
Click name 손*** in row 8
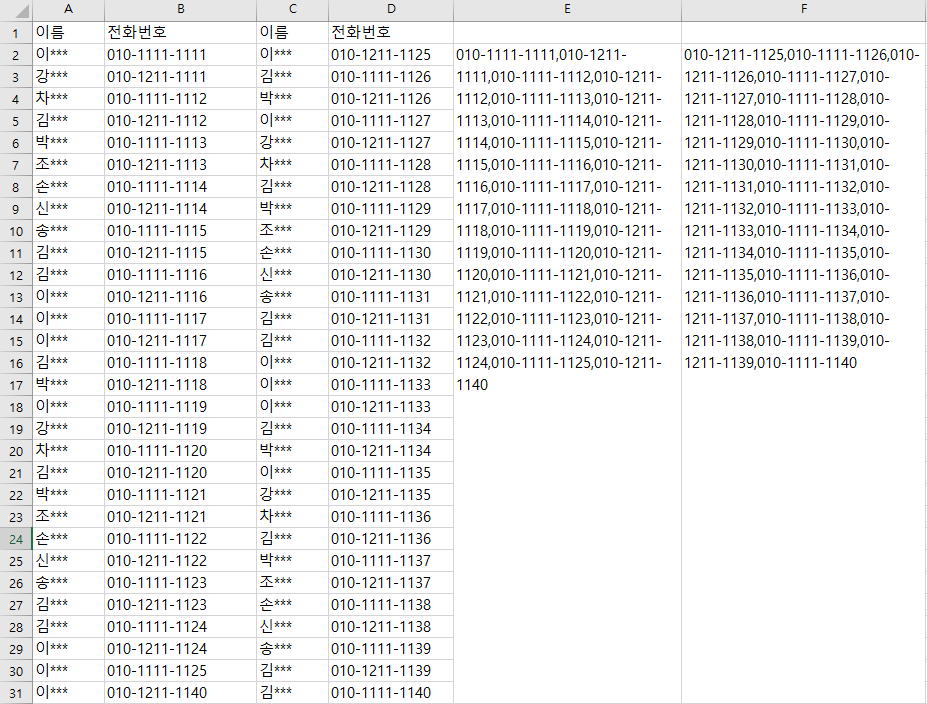tap(69, 186)
